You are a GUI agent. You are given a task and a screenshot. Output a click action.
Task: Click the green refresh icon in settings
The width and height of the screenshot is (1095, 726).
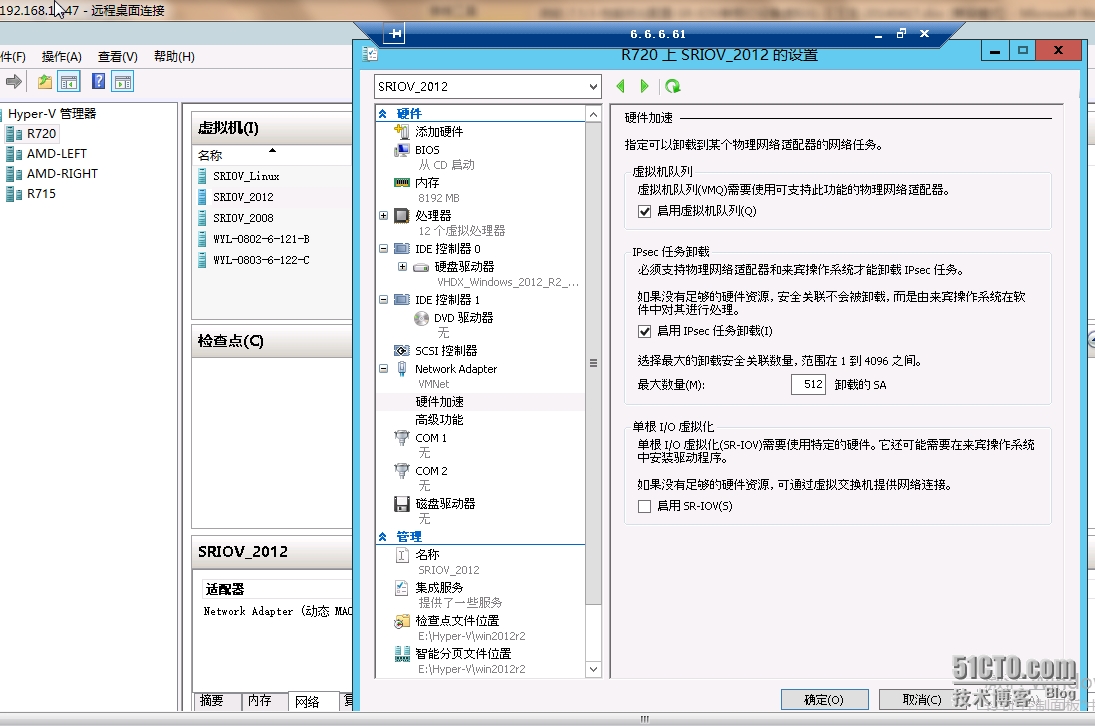(673, 87)
